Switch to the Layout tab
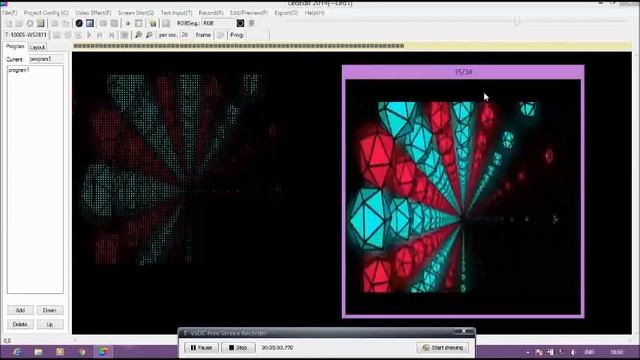The image size is (640, 360). 37,47
